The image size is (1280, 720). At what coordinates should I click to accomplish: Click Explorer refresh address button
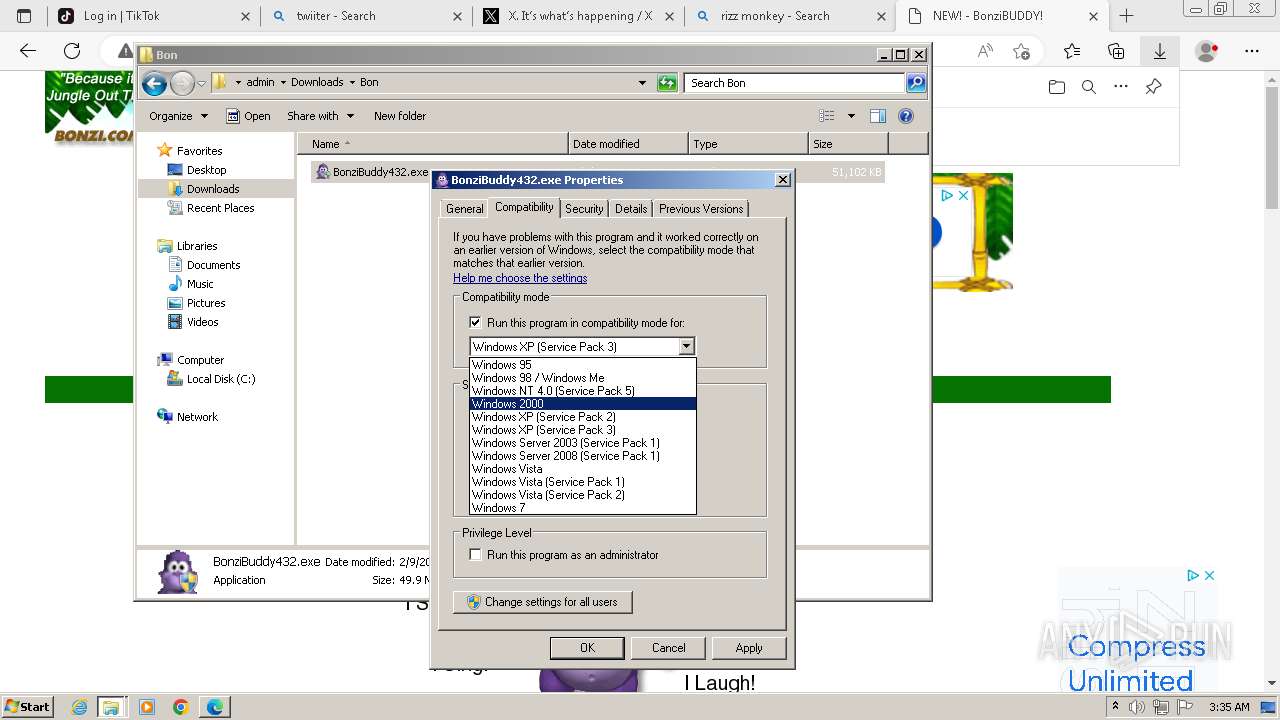[667, 83]
